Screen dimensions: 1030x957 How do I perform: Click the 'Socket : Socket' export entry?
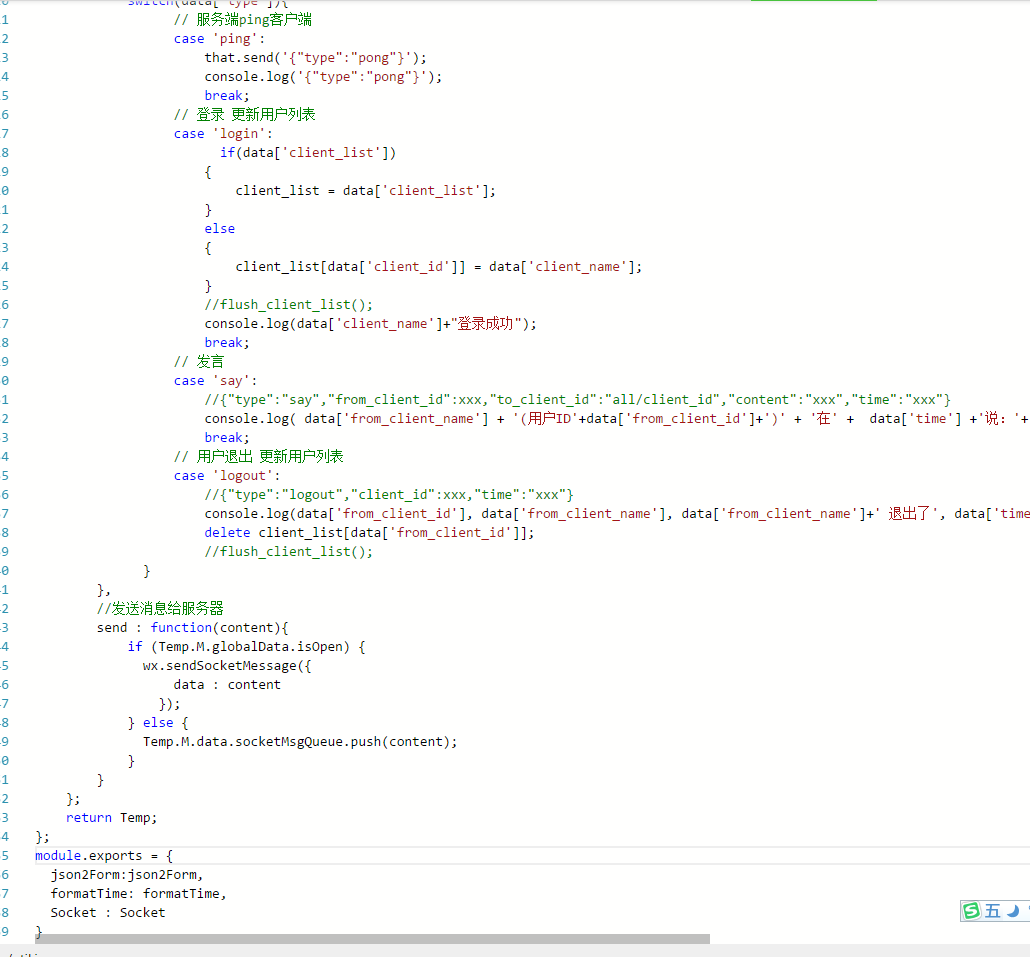click(x=108, y=913)
